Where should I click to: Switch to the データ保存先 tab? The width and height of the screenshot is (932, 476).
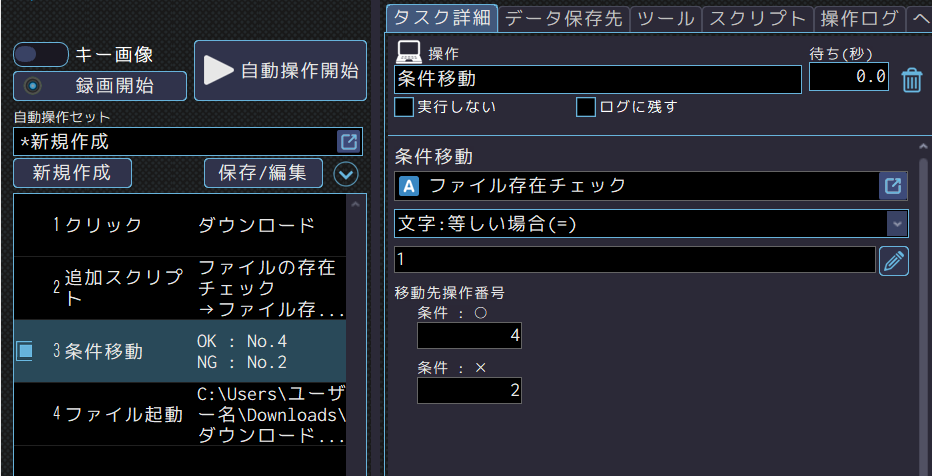tap(549, 17)
